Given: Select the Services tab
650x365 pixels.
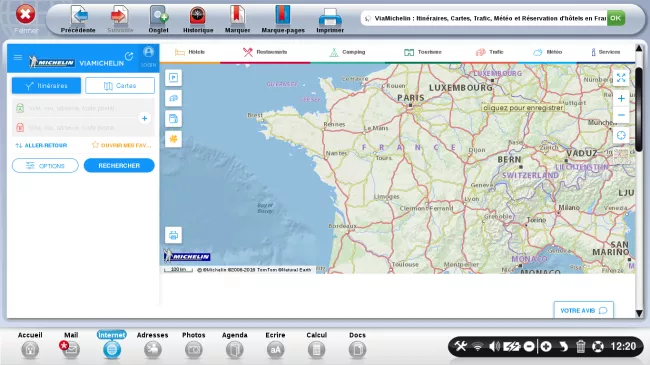Looking at the screenshot, I should coord(605,52).
